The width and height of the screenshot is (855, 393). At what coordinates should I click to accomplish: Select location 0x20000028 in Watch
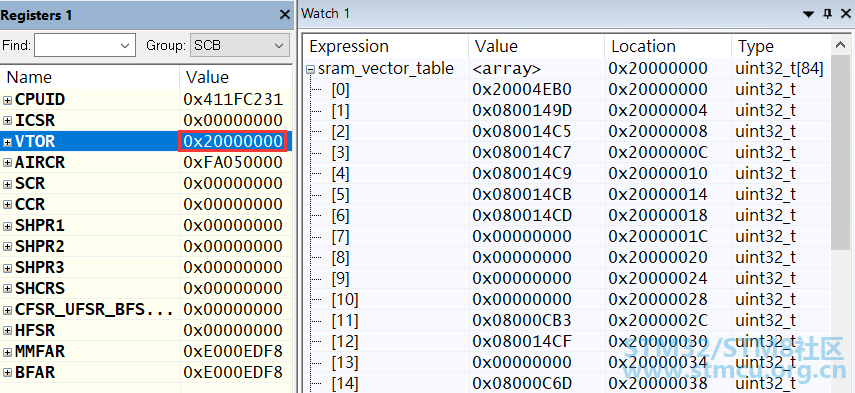pyautogui.click(x=658, y=300)
